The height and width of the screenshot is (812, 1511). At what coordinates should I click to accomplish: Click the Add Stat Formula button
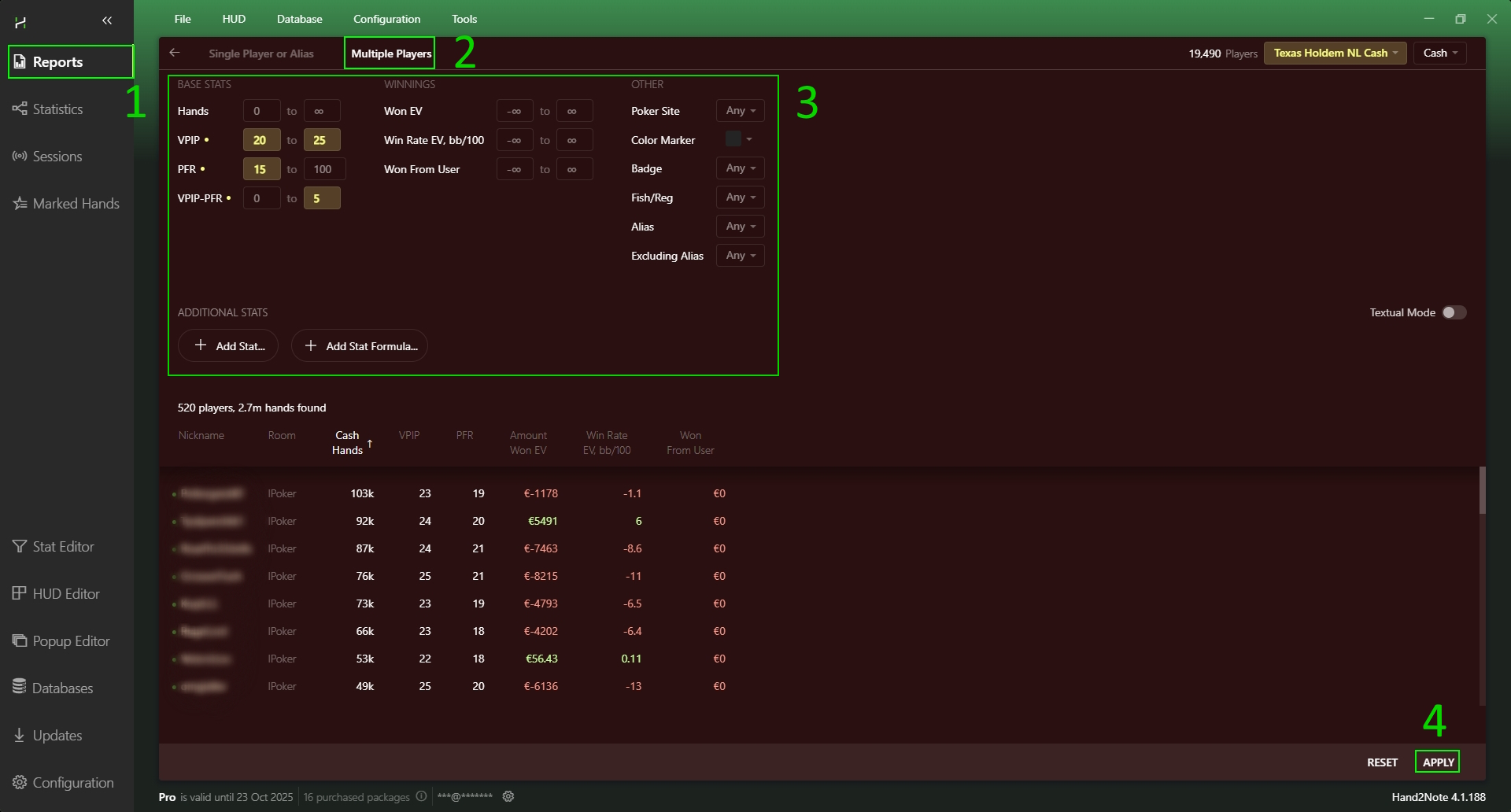pyautogui.click(x=360, y=346)
